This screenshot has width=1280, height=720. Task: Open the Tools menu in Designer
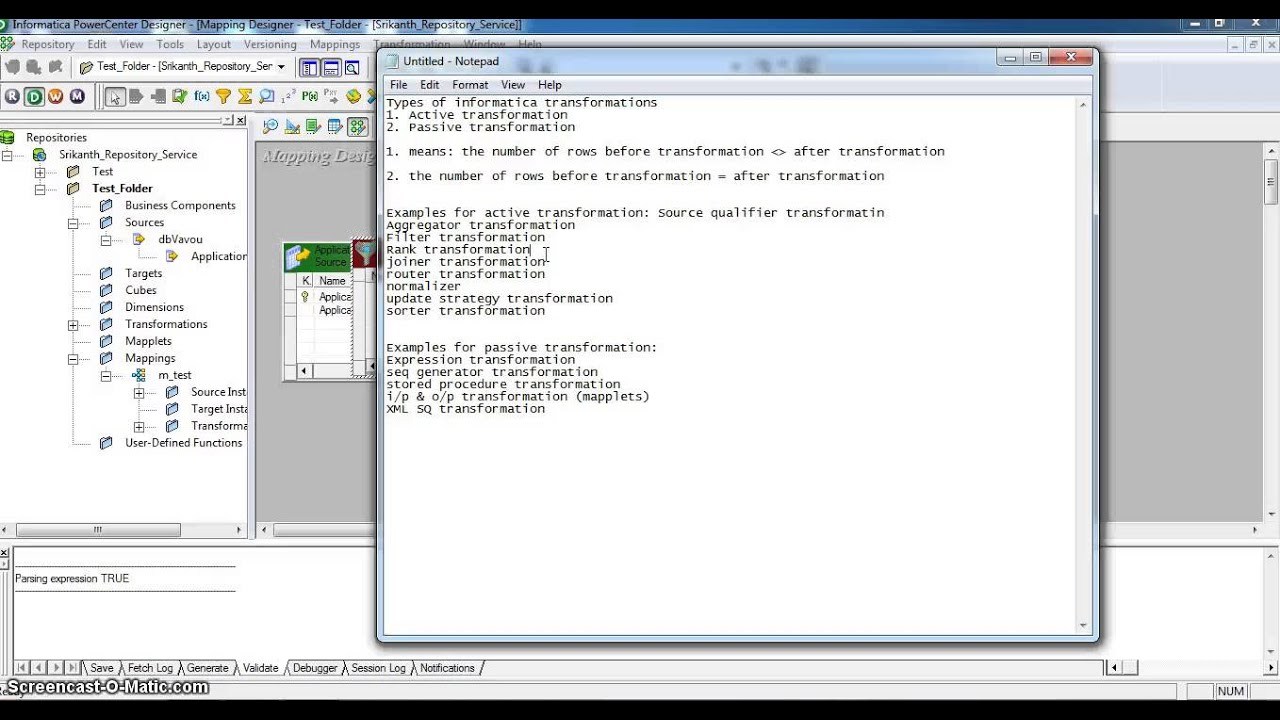(170, 44)
